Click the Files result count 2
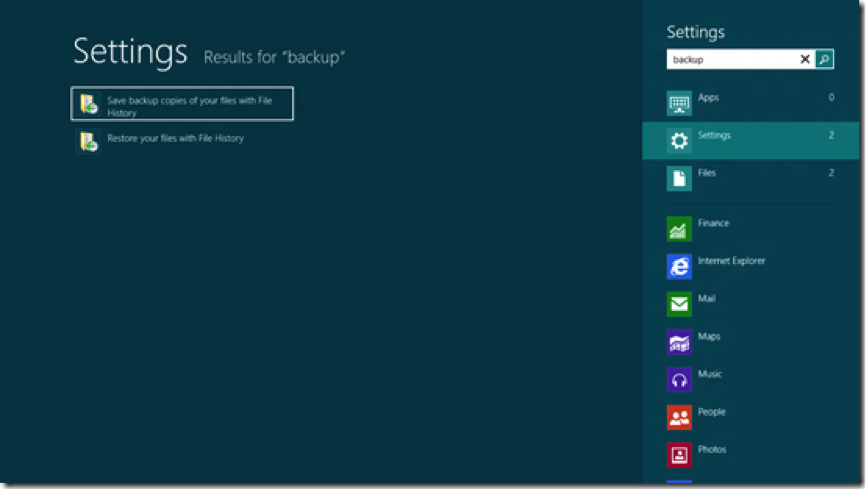Viewport: 866px width, 490px height. 831,173
